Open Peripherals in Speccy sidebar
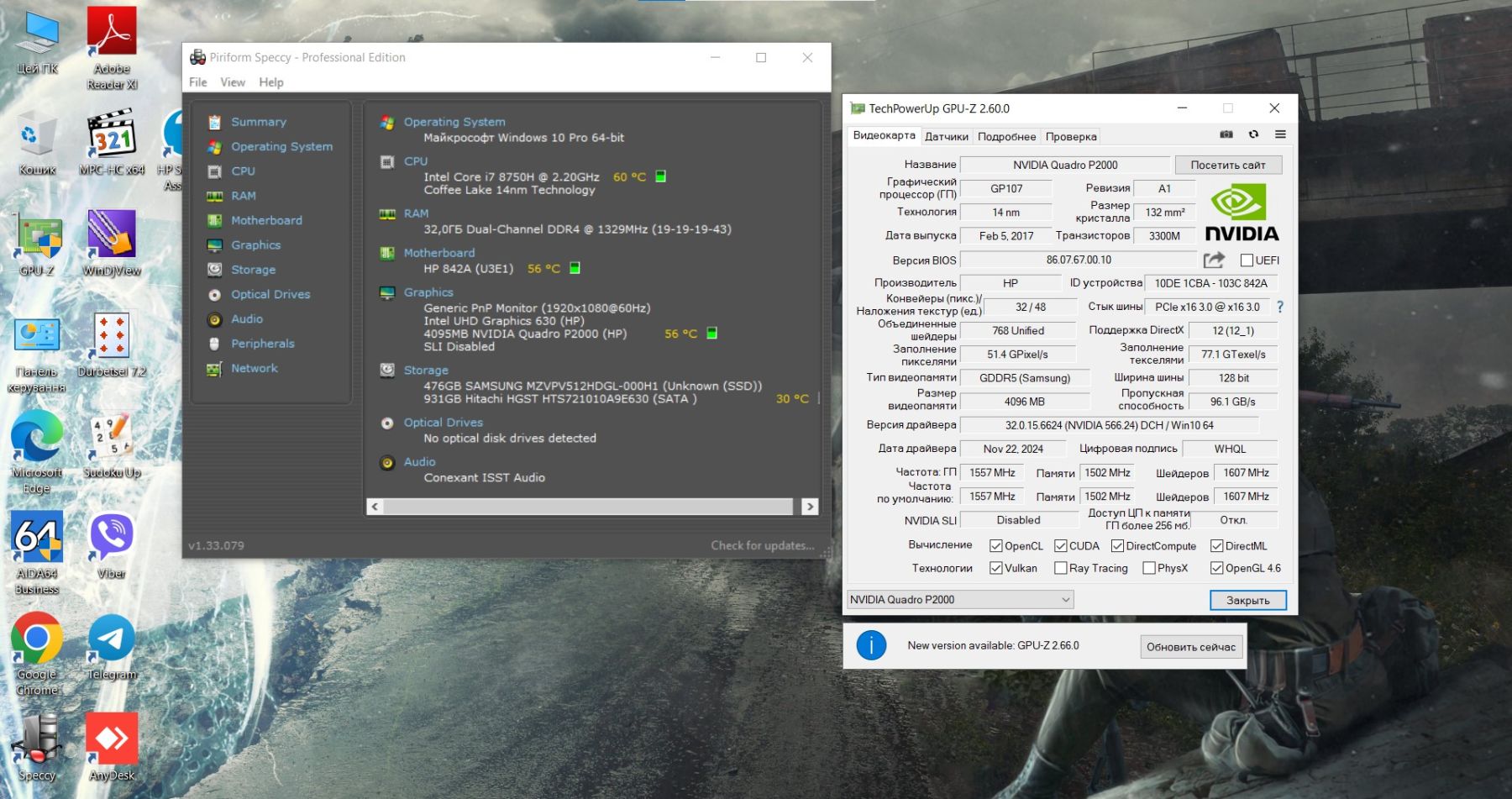Image resolution: width=1512 pixels, height=799 pixels. [263, 344]
